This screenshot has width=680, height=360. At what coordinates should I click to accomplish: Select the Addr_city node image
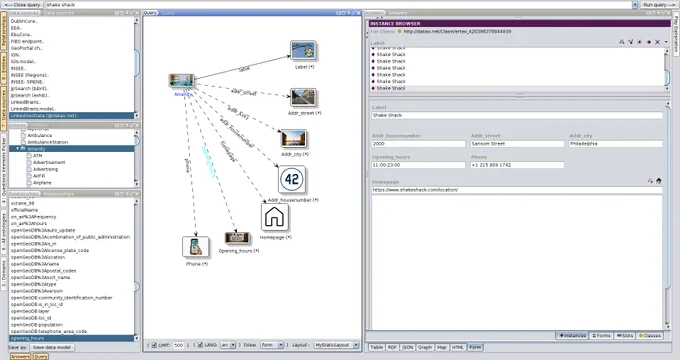click(x=294, y=139)
